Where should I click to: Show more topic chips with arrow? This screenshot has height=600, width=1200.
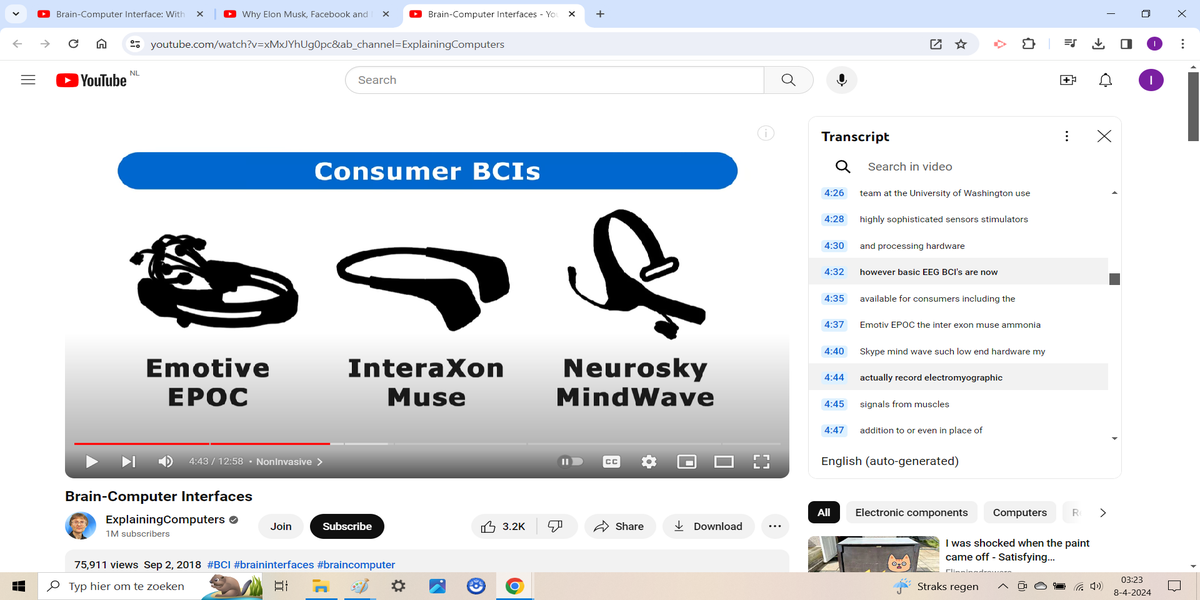[x=1103, y=512]
